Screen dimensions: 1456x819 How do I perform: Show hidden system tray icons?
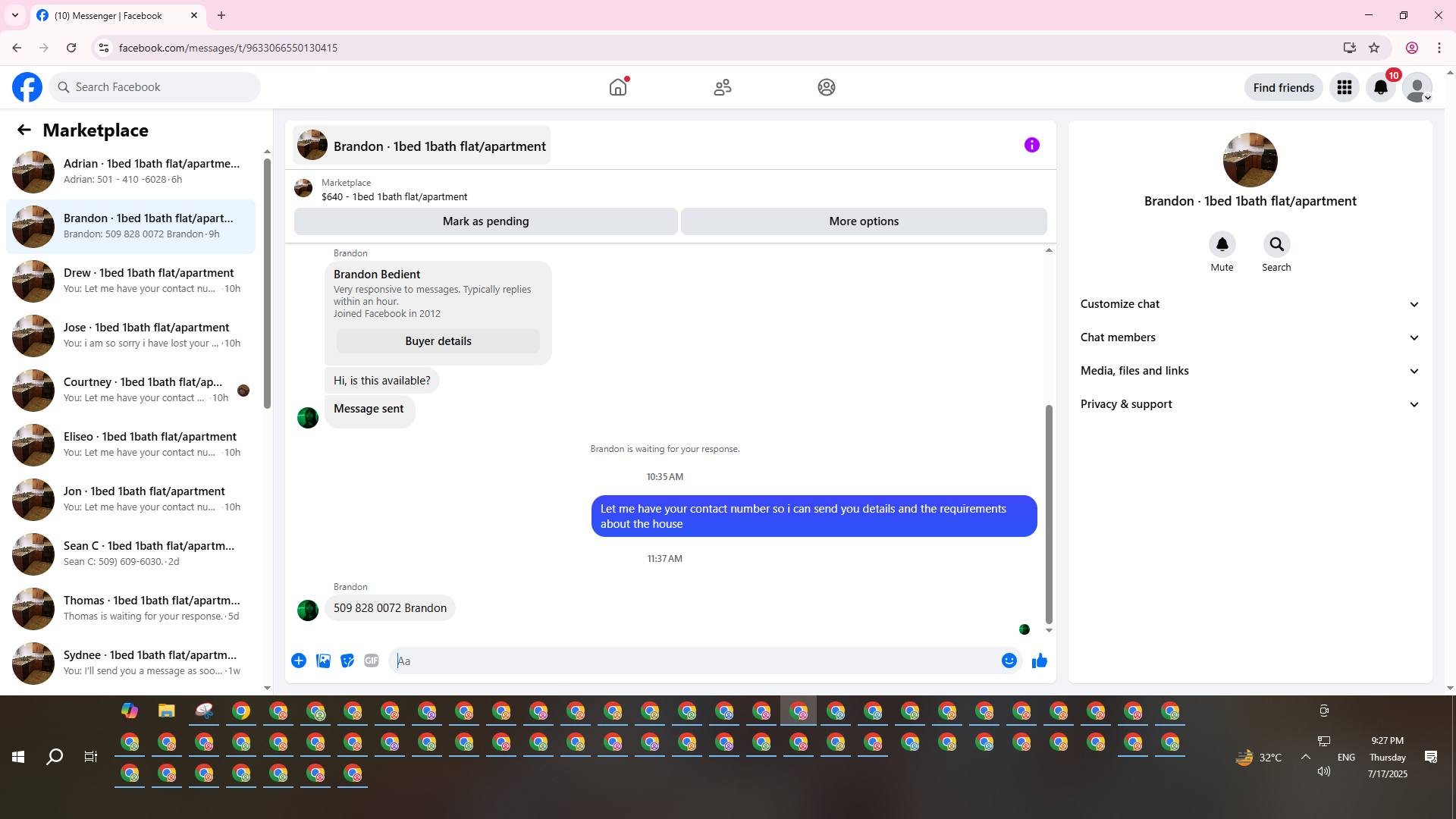point(1306,756)
